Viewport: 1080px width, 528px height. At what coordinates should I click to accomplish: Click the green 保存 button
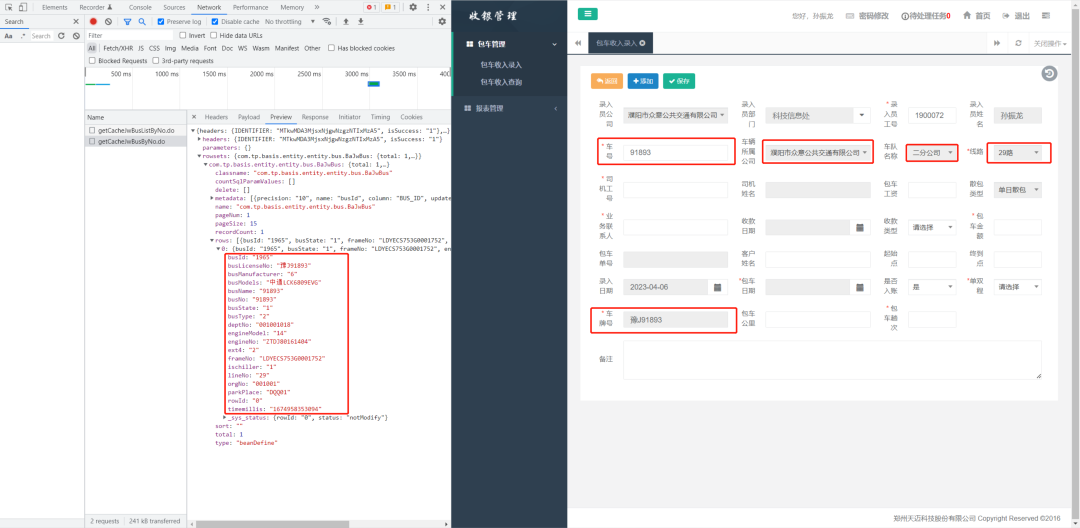coord(679,81)
